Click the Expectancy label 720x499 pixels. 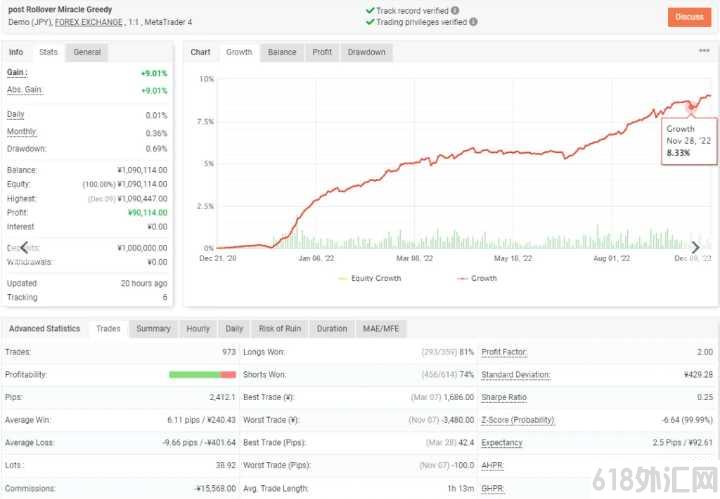502,443
